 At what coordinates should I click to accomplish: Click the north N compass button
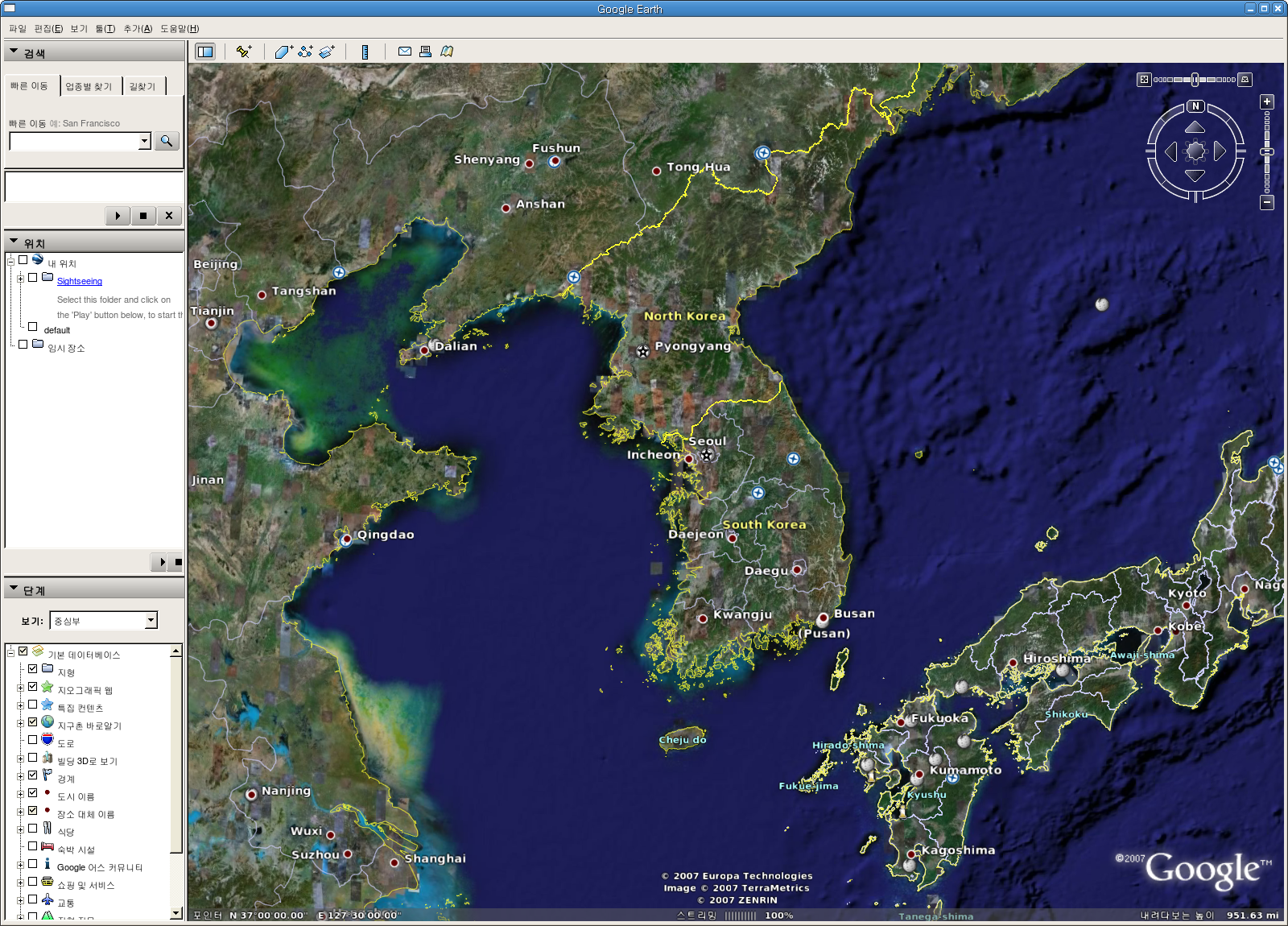(1196, 106)
